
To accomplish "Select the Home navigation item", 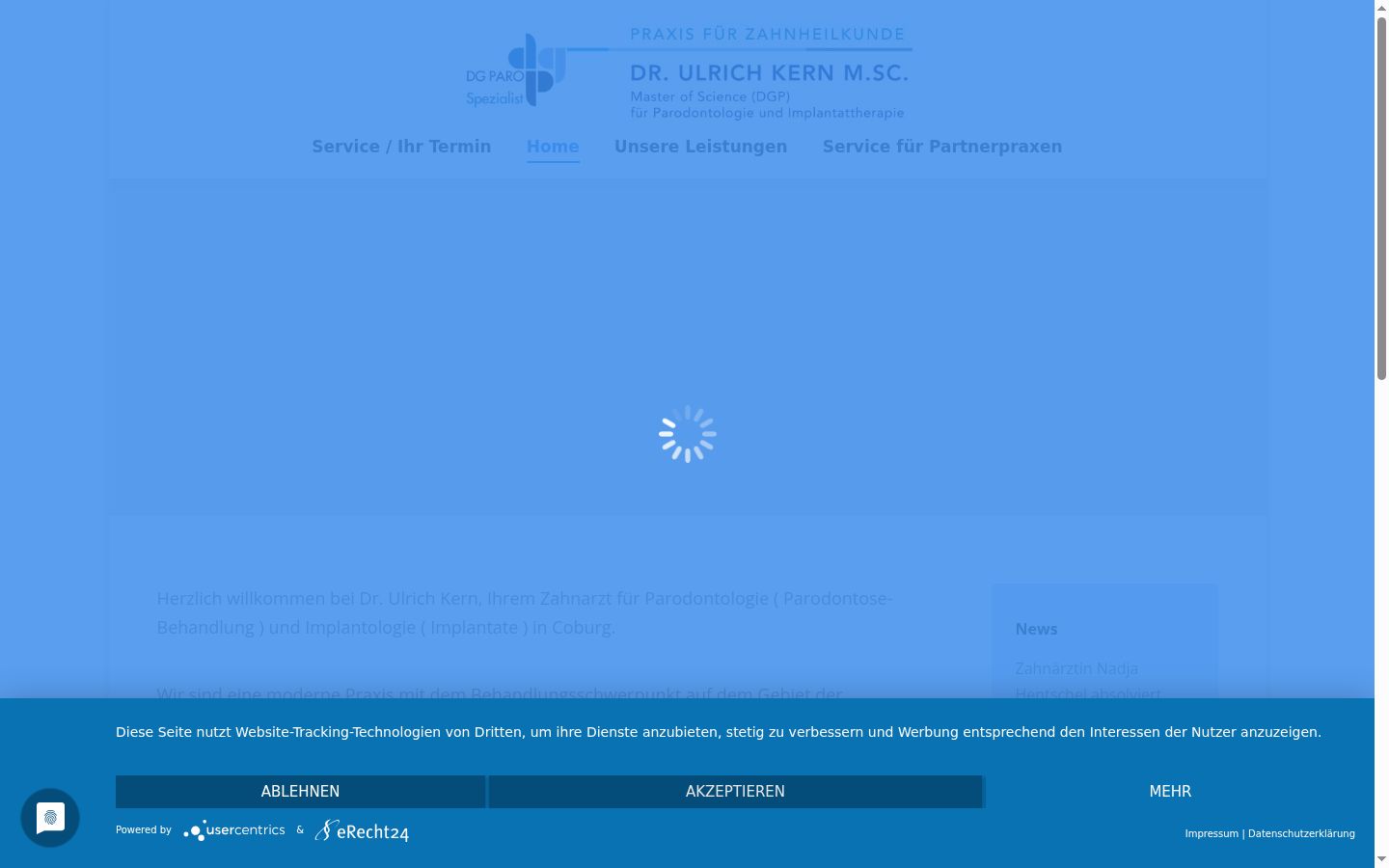I will (553, 147).
